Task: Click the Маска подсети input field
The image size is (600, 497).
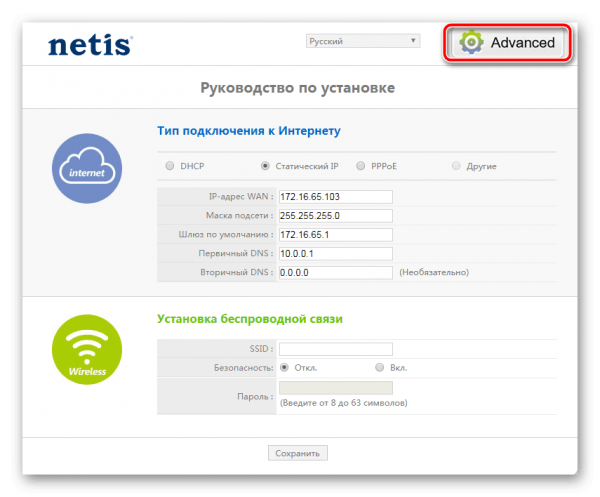Action: coord(336,215)
